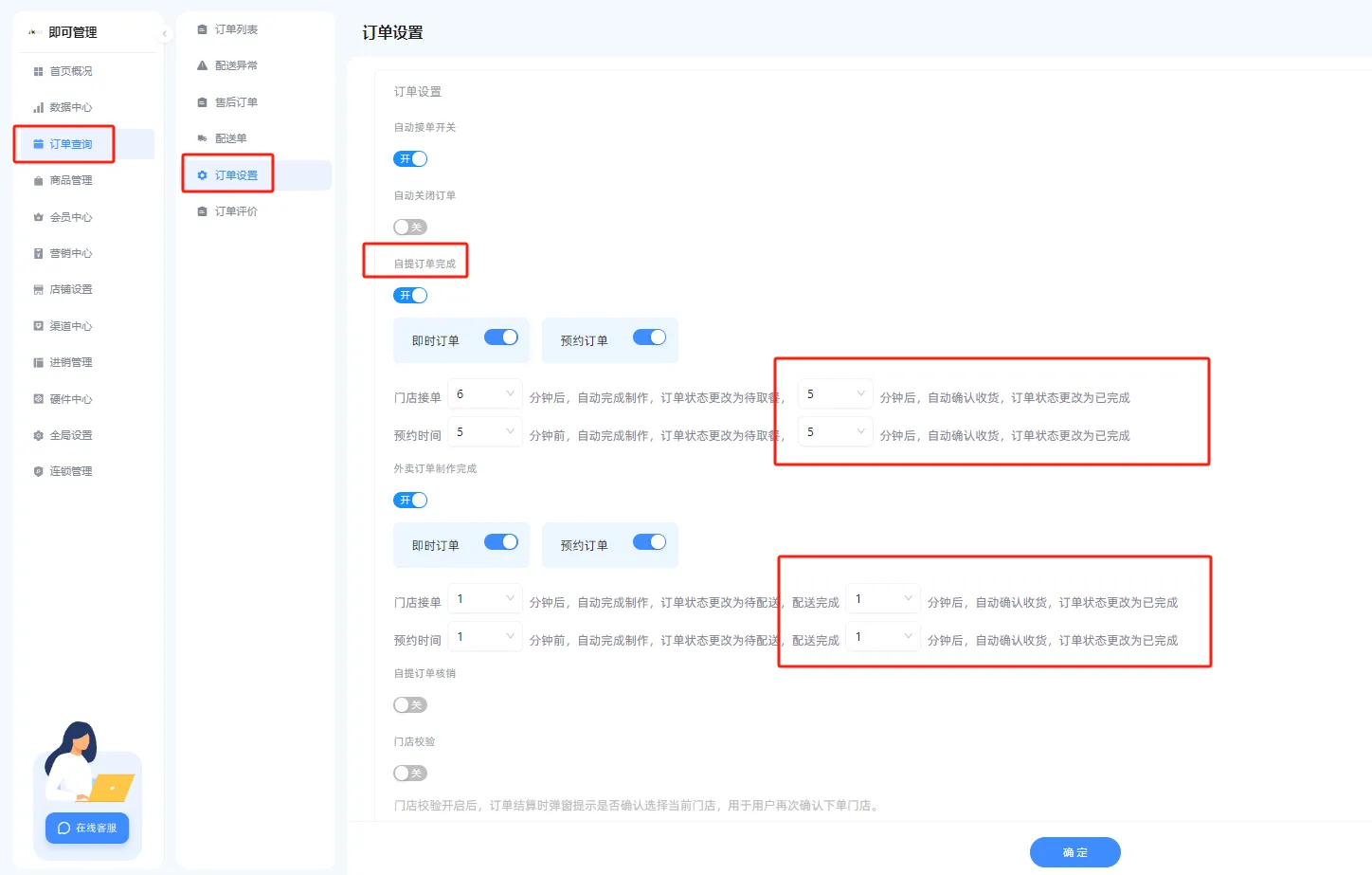Toggle the 预约订单 switch under 自提订单完成
Viewport: 1372px width, 875px height.
[x=650, y=338]
